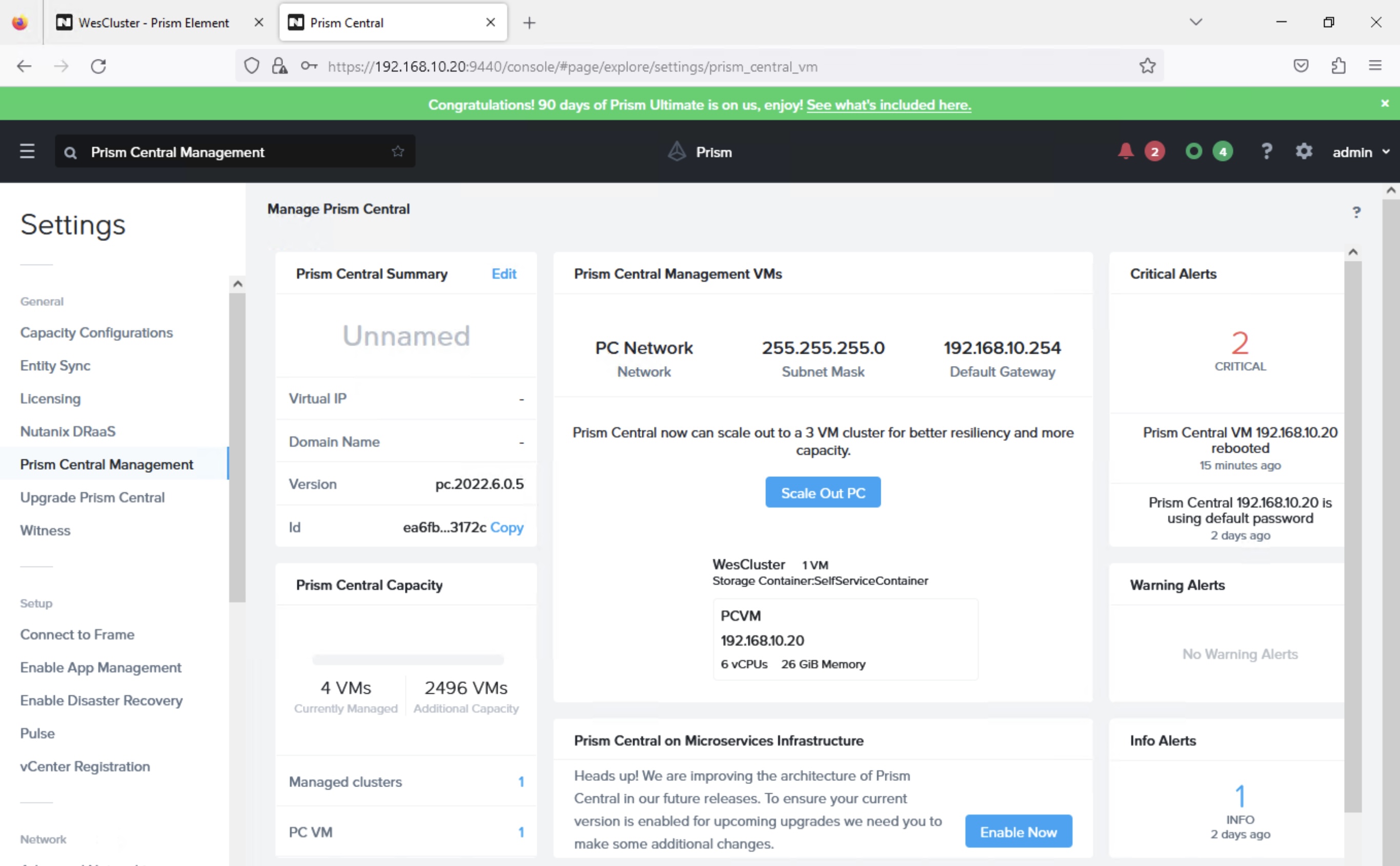The width and height of the screenshot is (1400, 866).
Task: Open the help question mark in header
Action: click(1267, 152)
